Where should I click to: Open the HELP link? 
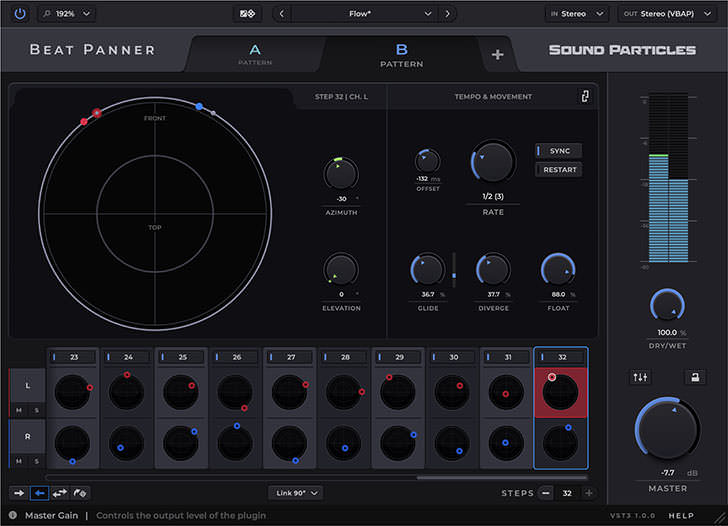pos(681,515)
